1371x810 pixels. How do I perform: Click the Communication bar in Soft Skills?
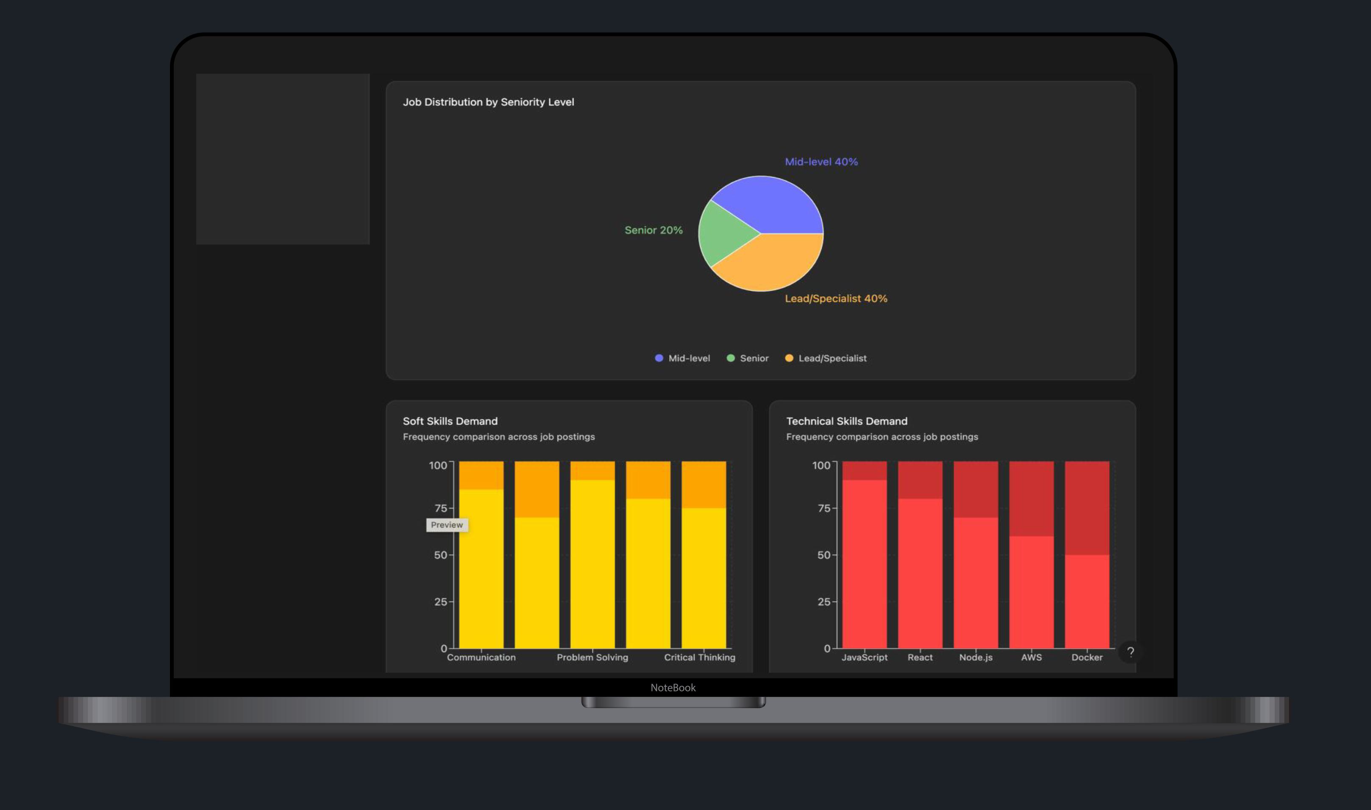point(481,568)
